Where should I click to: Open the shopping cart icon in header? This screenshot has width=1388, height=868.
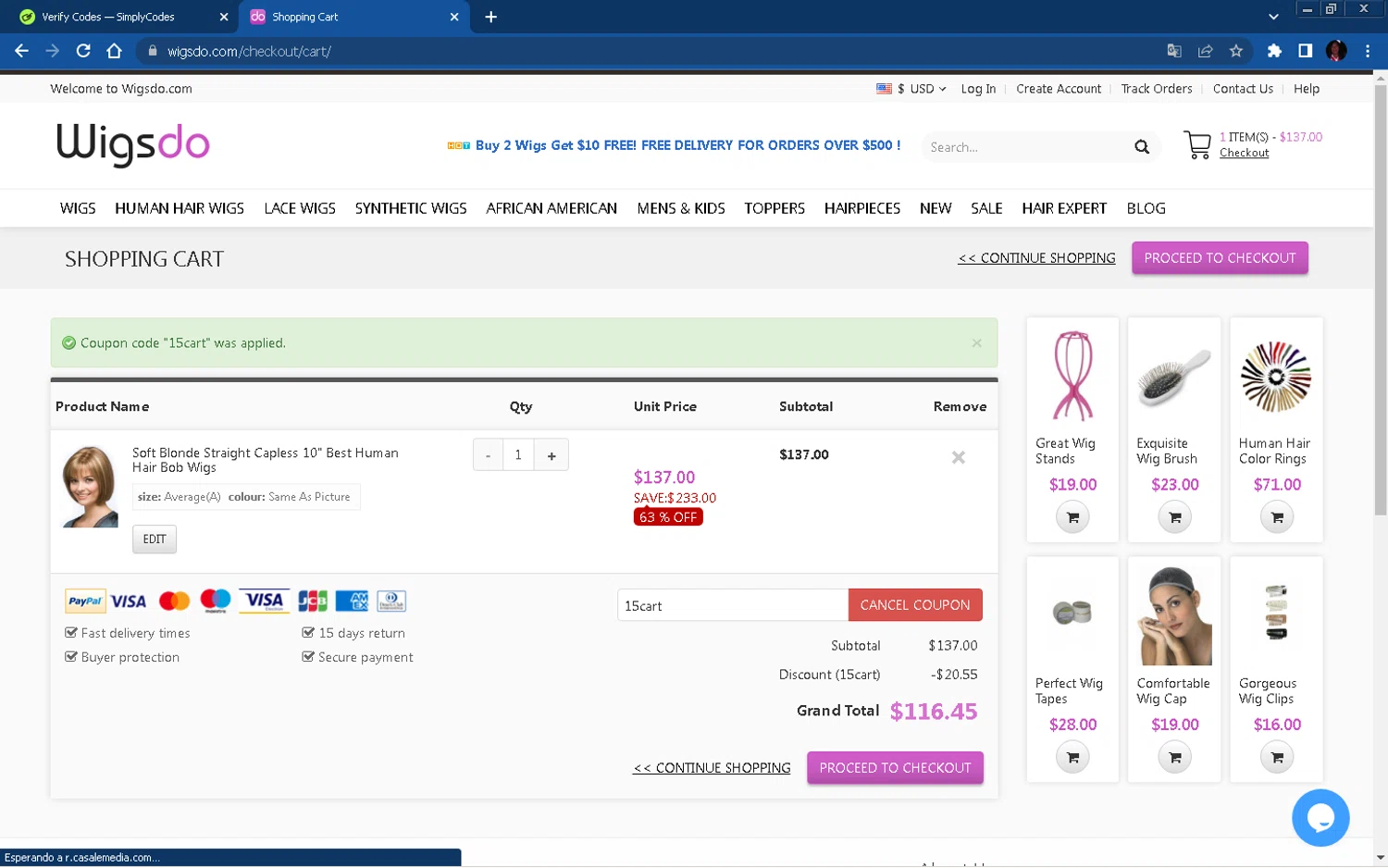click(1197, 145)
